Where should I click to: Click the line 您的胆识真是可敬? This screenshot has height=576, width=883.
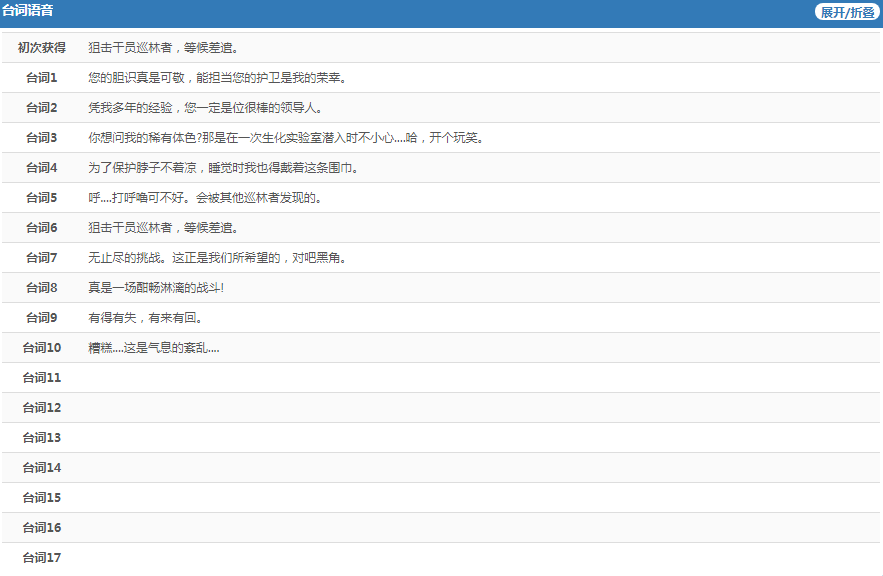click(217, 78)
